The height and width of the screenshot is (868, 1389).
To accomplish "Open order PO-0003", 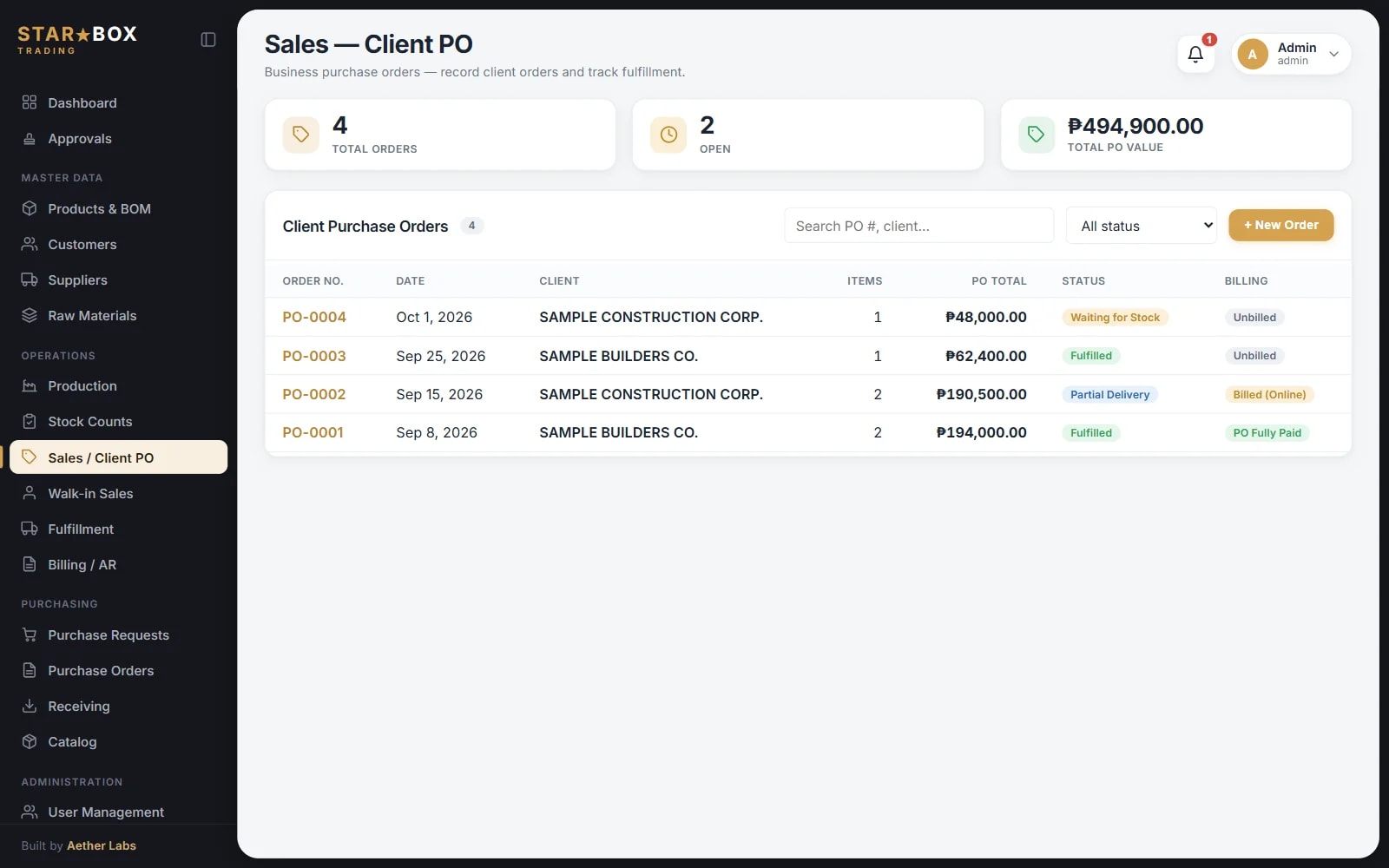I will point(314,356).
